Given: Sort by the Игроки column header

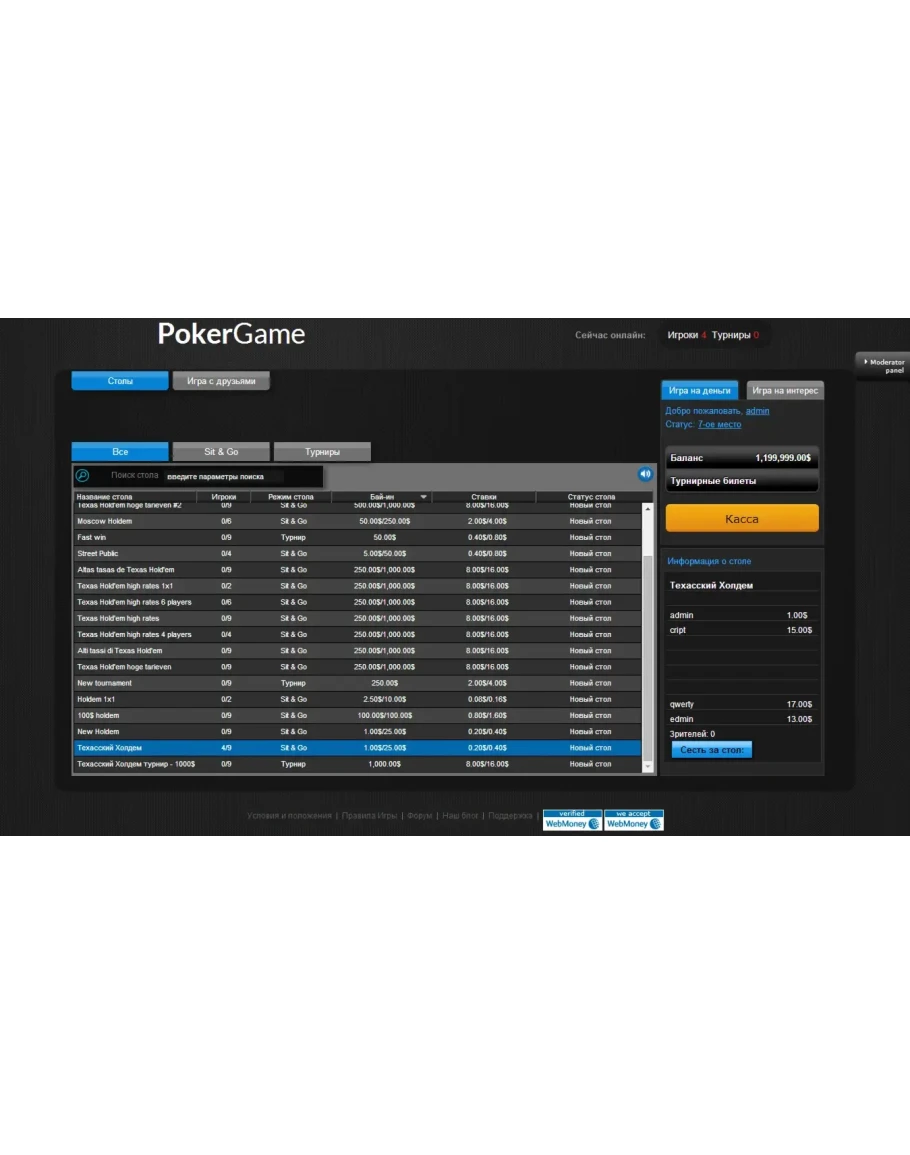Looking at the screenshot, I should [224, 497].
